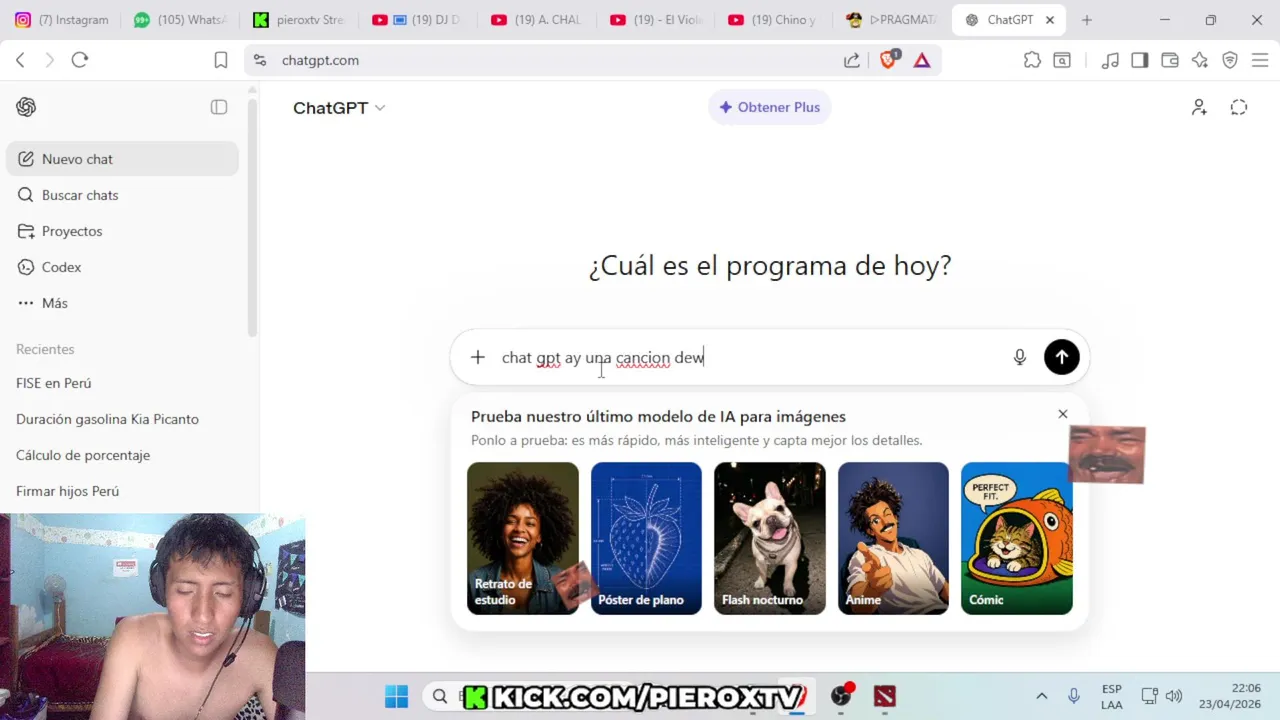
Task: Click the ChatGPT logo in sidebar
Action: 26,107
